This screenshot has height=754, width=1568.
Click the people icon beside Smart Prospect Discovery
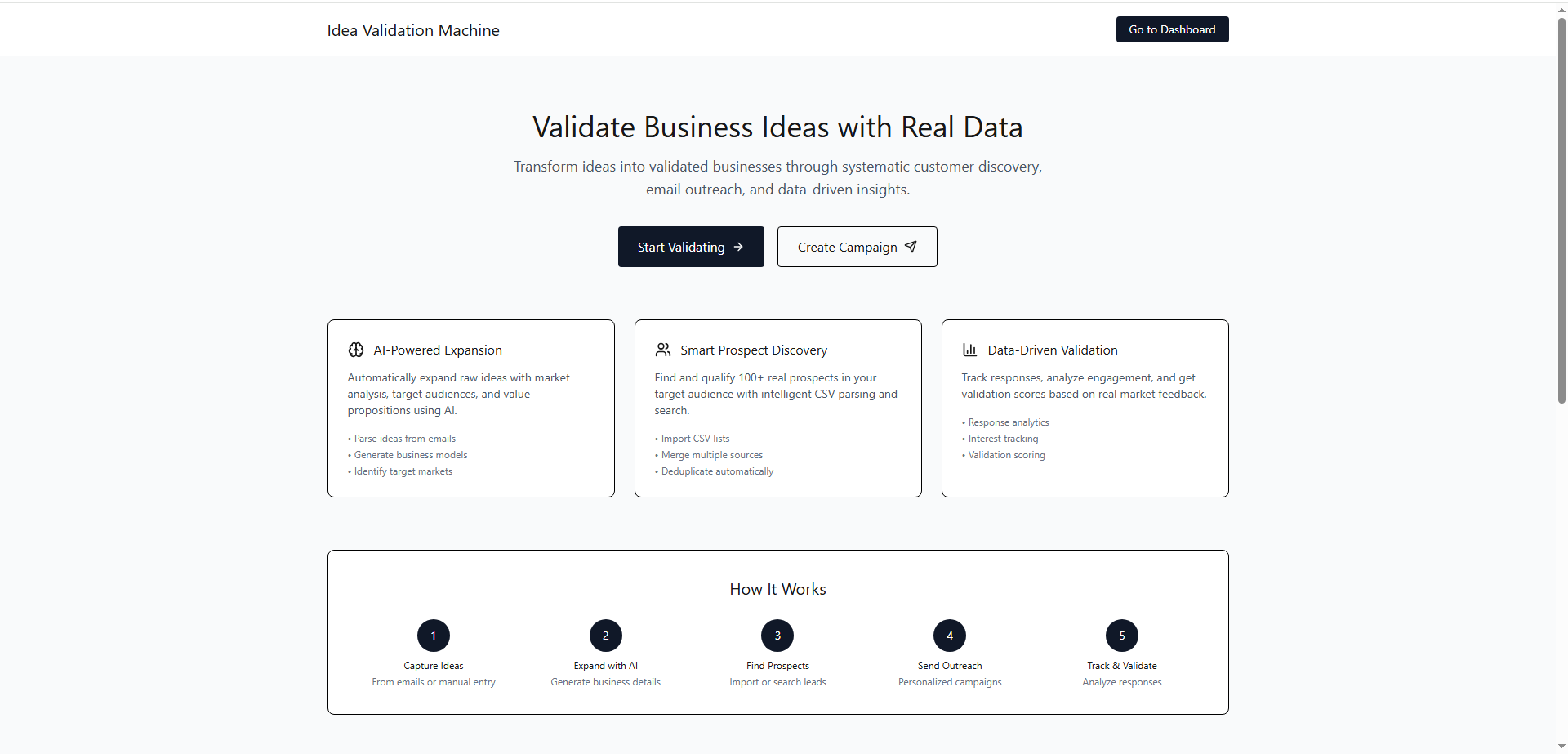663,350
